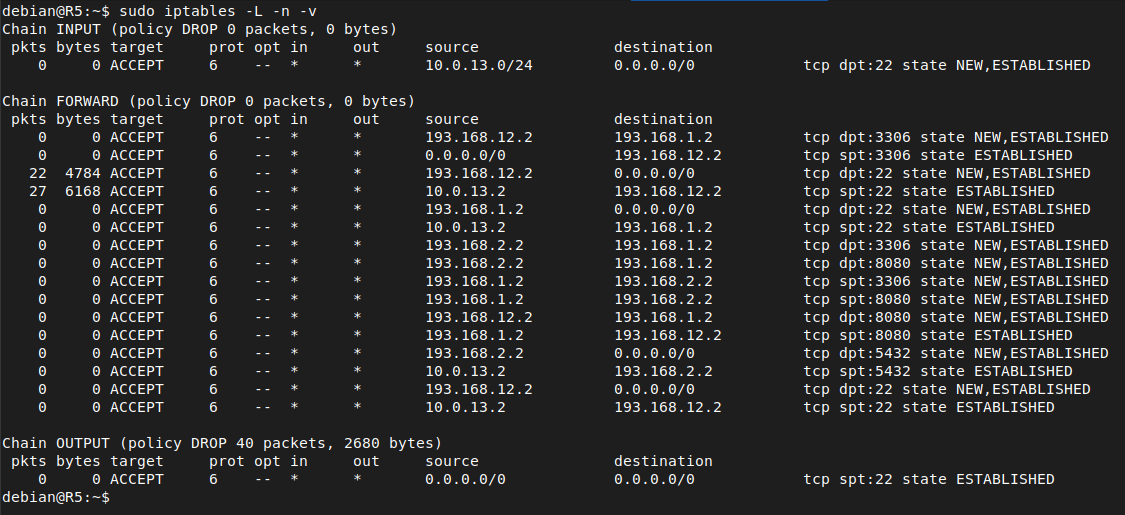
Task: Select the 'Chain INPUT (policy DROP' header line
Action: 199,29
